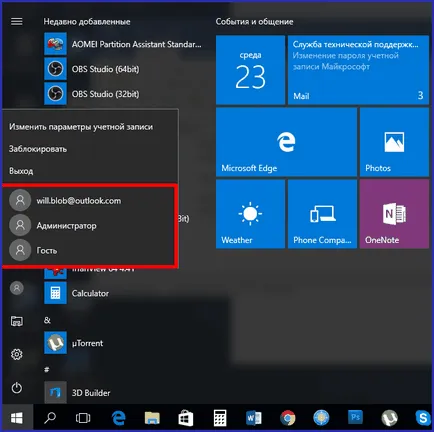Launch Chrome from the taskbar
The image size is (434, 432).
point(288,418)
